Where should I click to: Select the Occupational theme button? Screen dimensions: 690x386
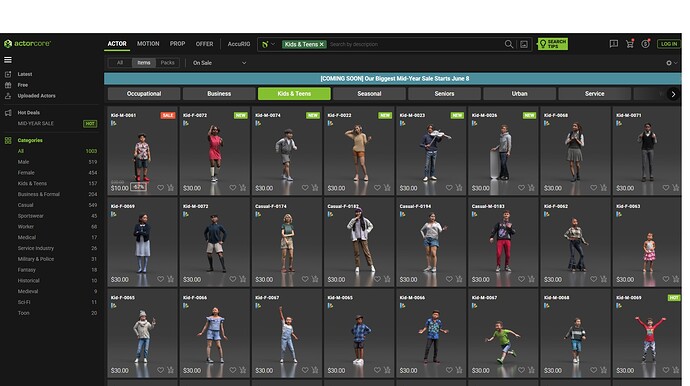pyautogui.click(x=144, y=94)
